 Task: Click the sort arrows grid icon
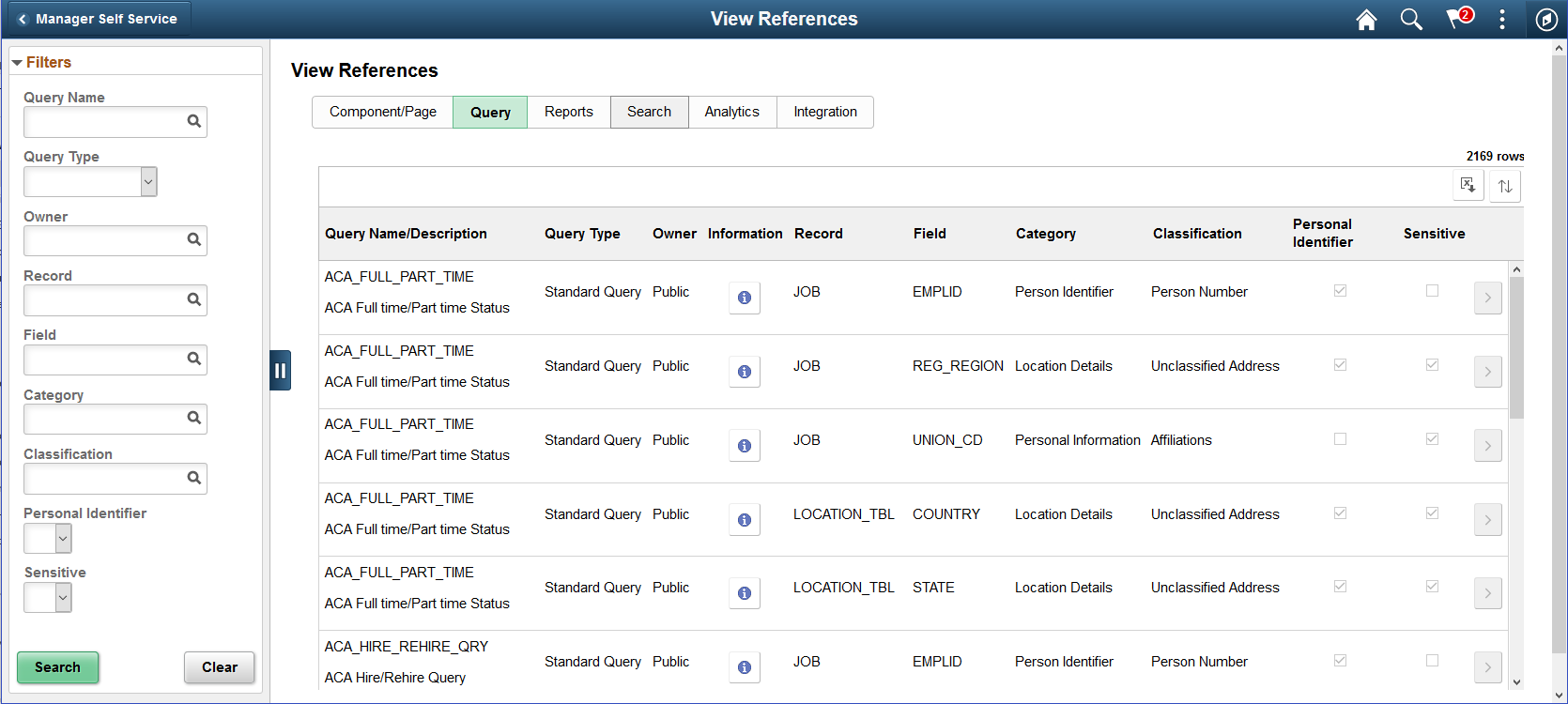pos(1505,186)
